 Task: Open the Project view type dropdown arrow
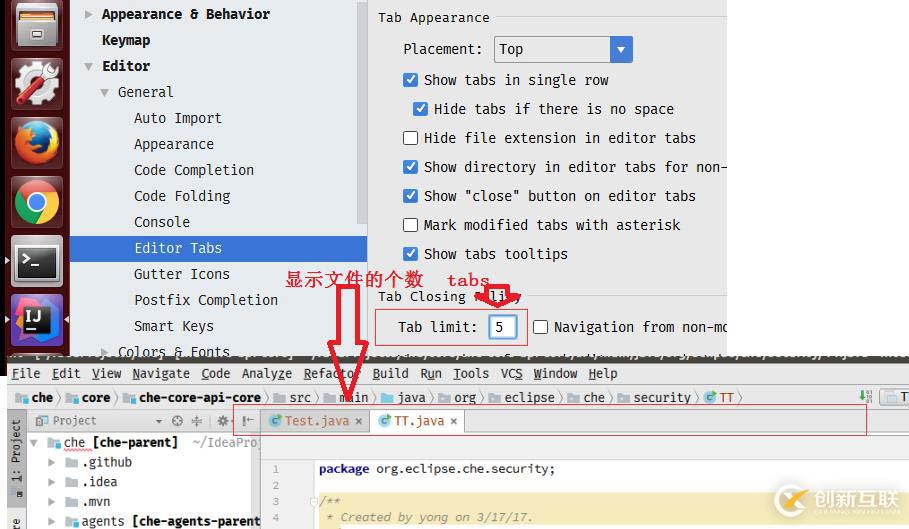[x=158, y=421]
